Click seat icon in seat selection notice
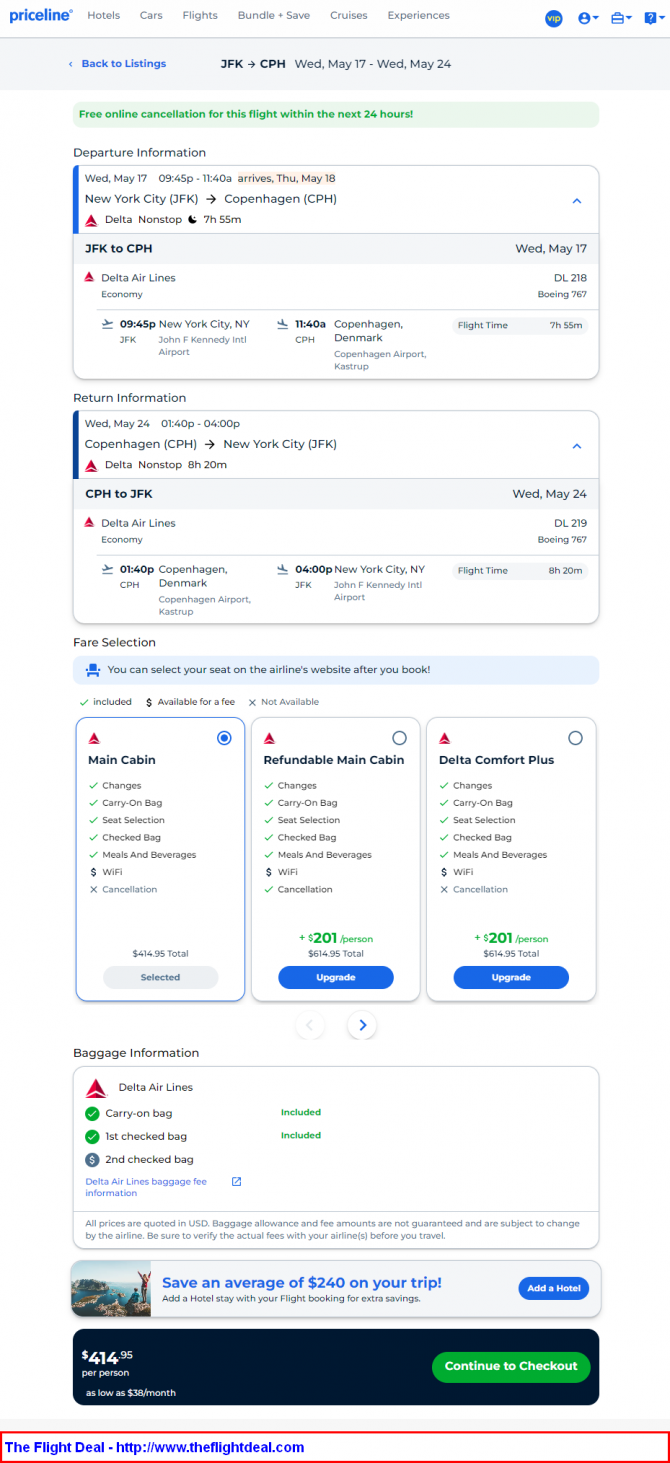 93,670
